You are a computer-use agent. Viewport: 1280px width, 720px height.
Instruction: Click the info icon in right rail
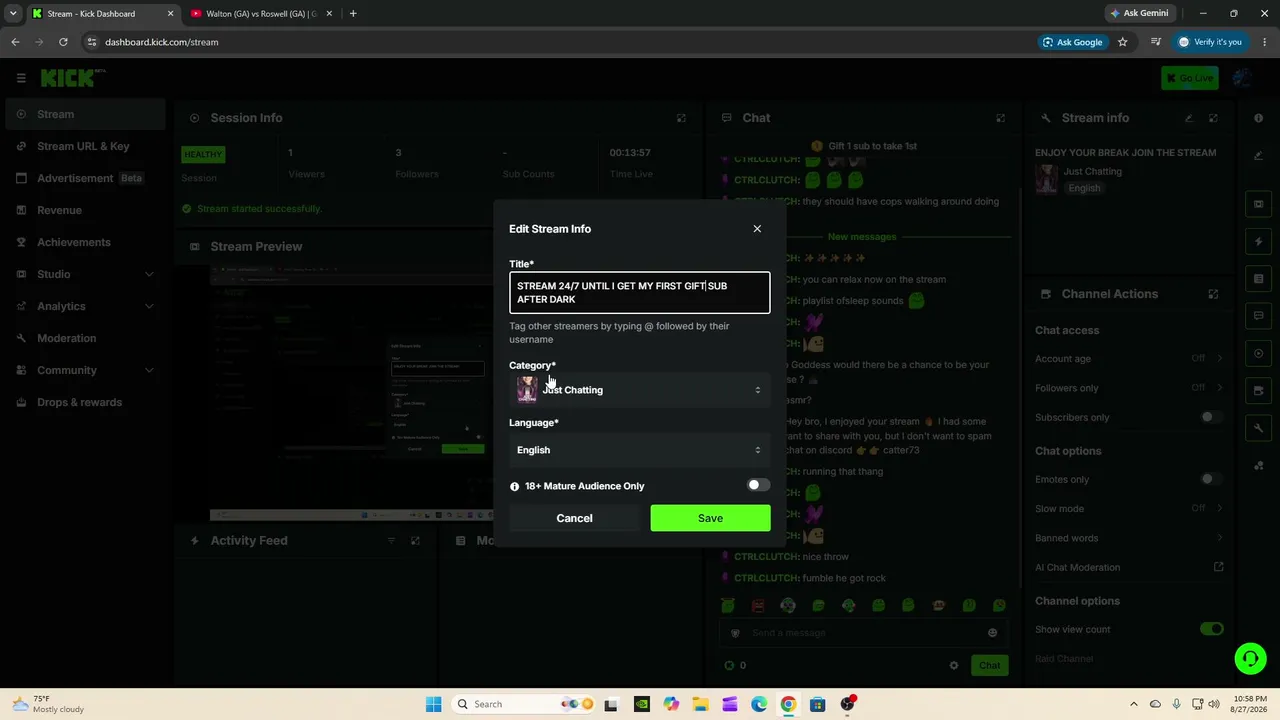coord(1258,118)
